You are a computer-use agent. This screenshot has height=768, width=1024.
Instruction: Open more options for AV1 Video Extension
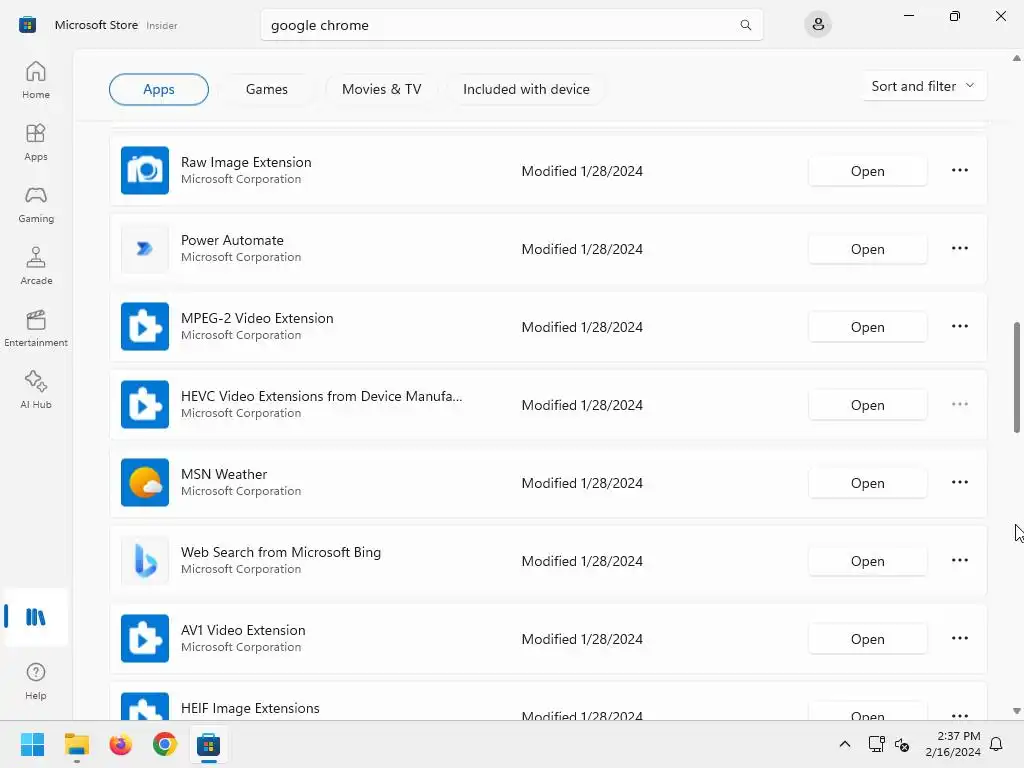coord(959,639)
